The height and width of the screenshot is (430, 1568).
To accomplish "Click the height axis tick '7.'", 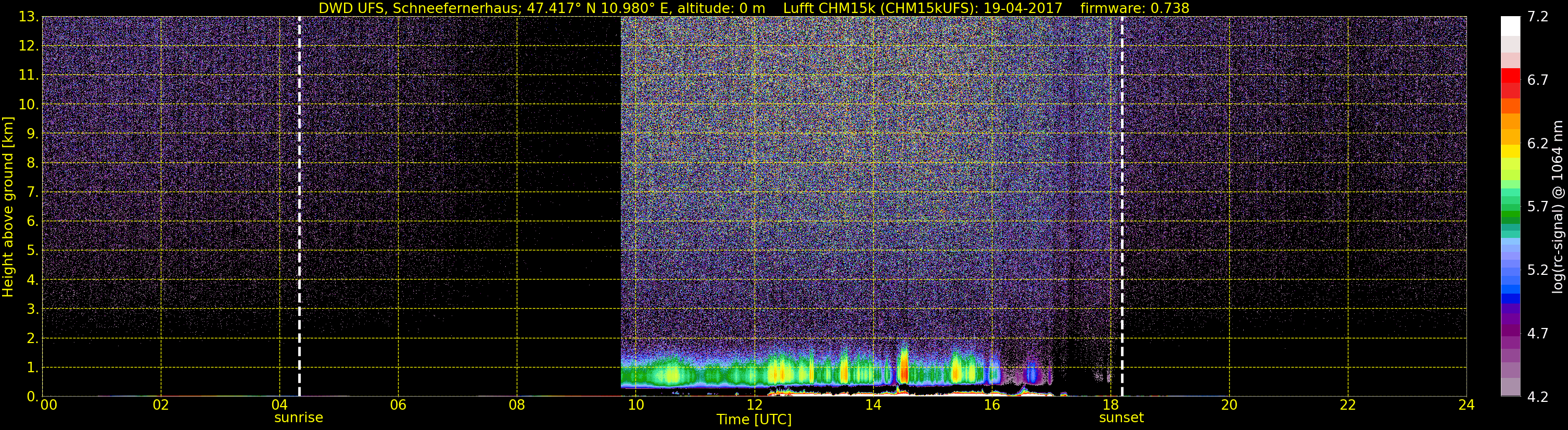I will point(32,192).
